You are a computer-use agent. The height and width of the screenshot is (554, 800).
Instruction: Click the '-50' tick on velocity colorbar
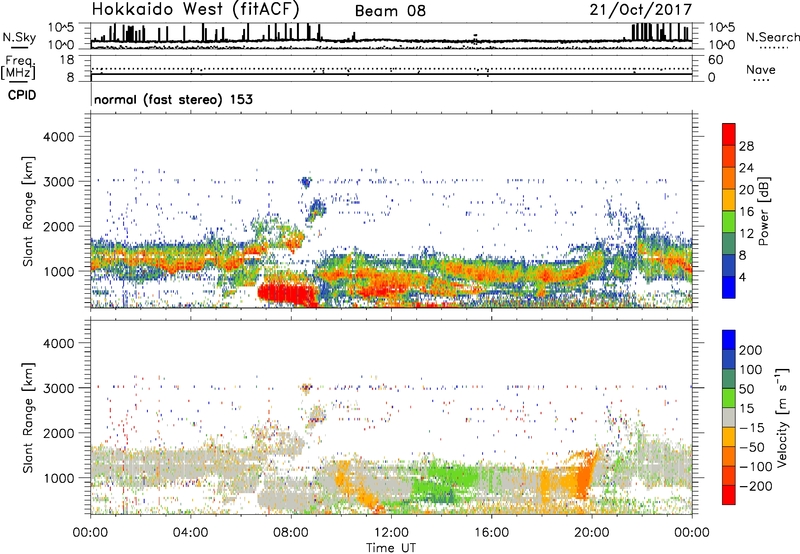[752, 447]
